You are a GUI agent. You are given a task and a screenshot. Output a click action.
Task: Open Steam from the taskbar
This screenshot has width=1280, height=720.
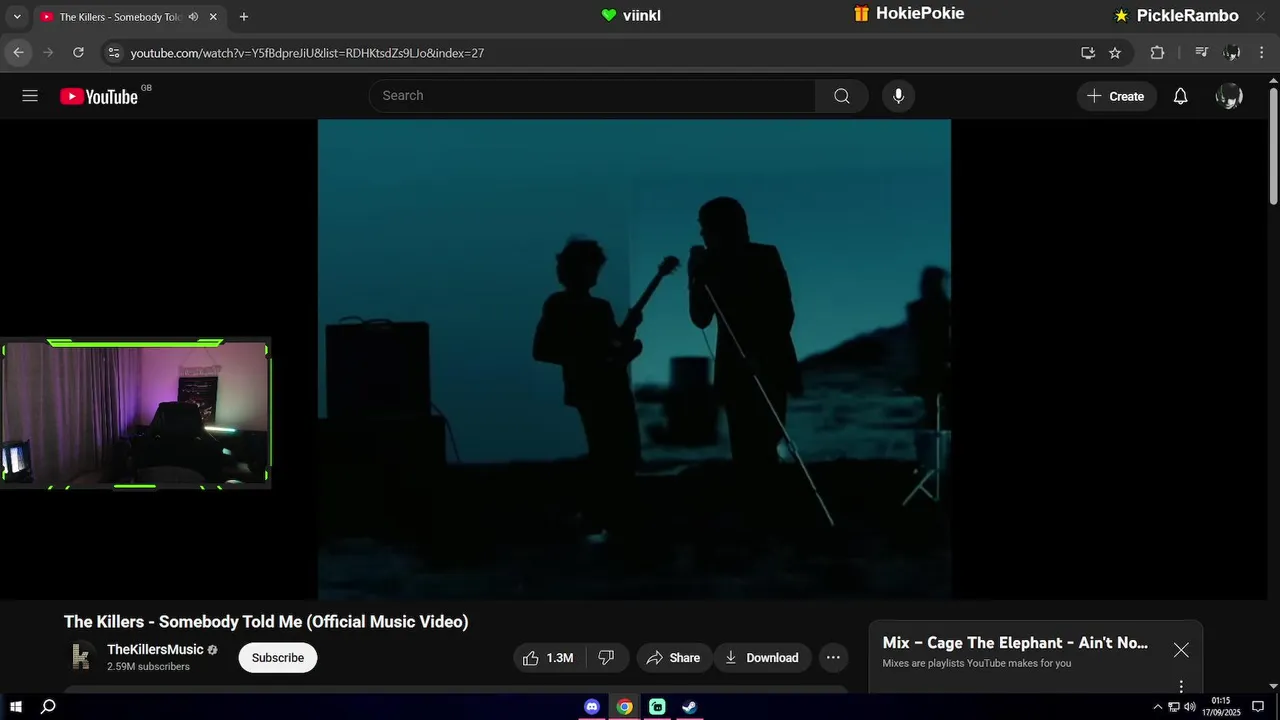point(689,707)
